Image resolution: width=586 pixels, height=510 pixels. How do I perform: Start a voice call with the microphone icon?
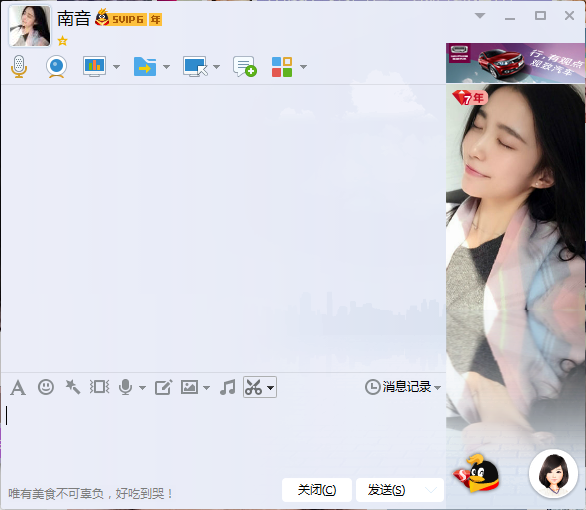pyautogui.click(x=19, y=67)
